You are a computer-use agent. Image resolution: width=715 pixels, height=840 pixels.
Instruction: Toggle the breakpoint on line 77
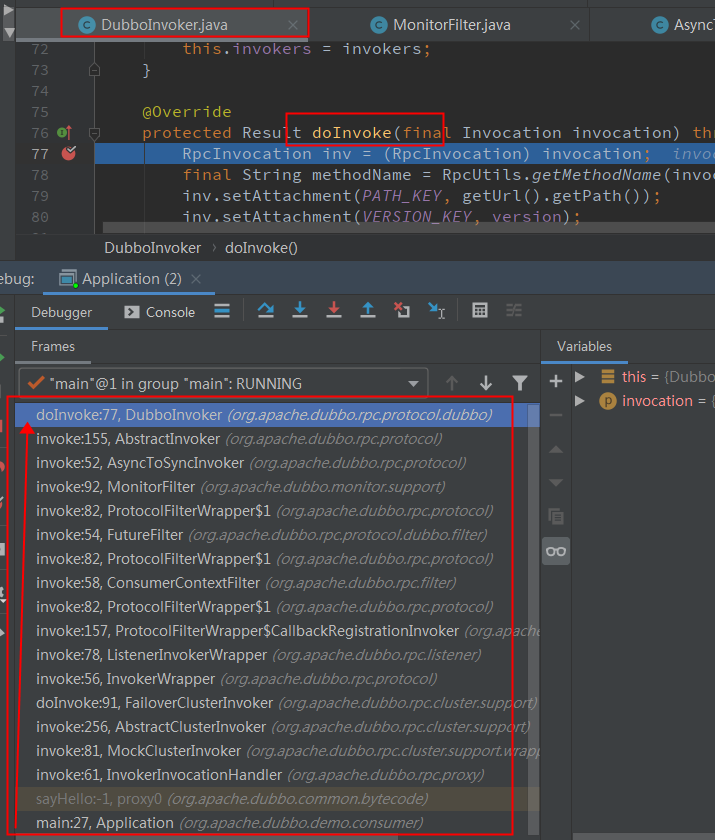tap(69, 154)
